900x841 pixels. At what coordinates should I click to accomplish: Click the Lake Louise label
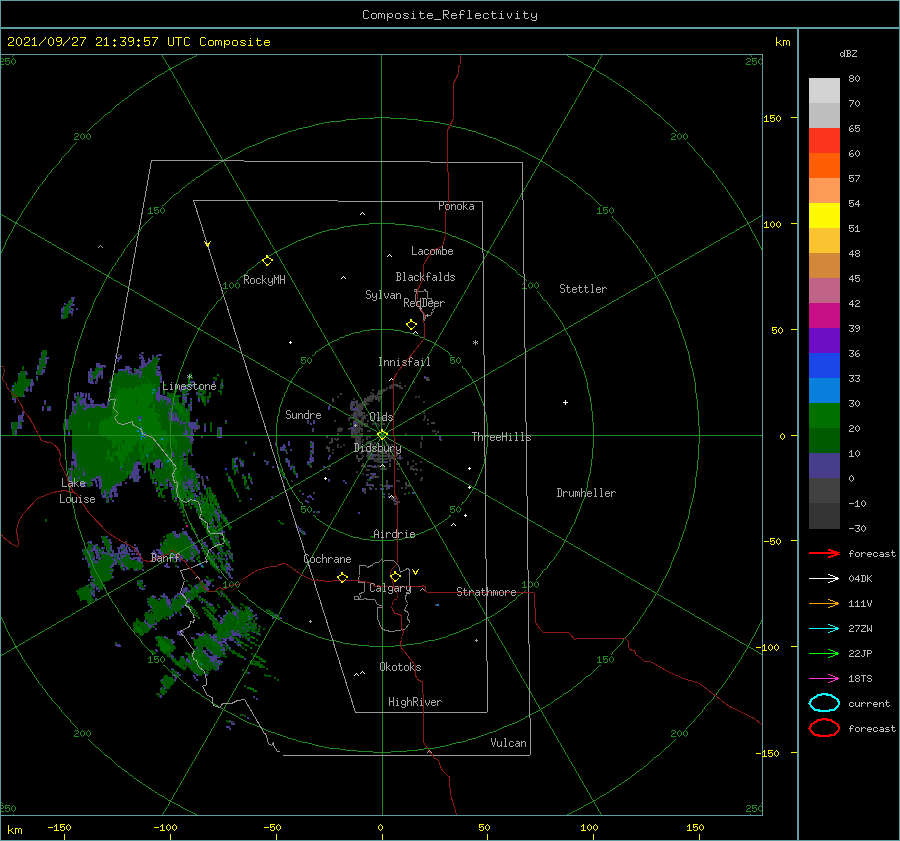click(77, 491)
